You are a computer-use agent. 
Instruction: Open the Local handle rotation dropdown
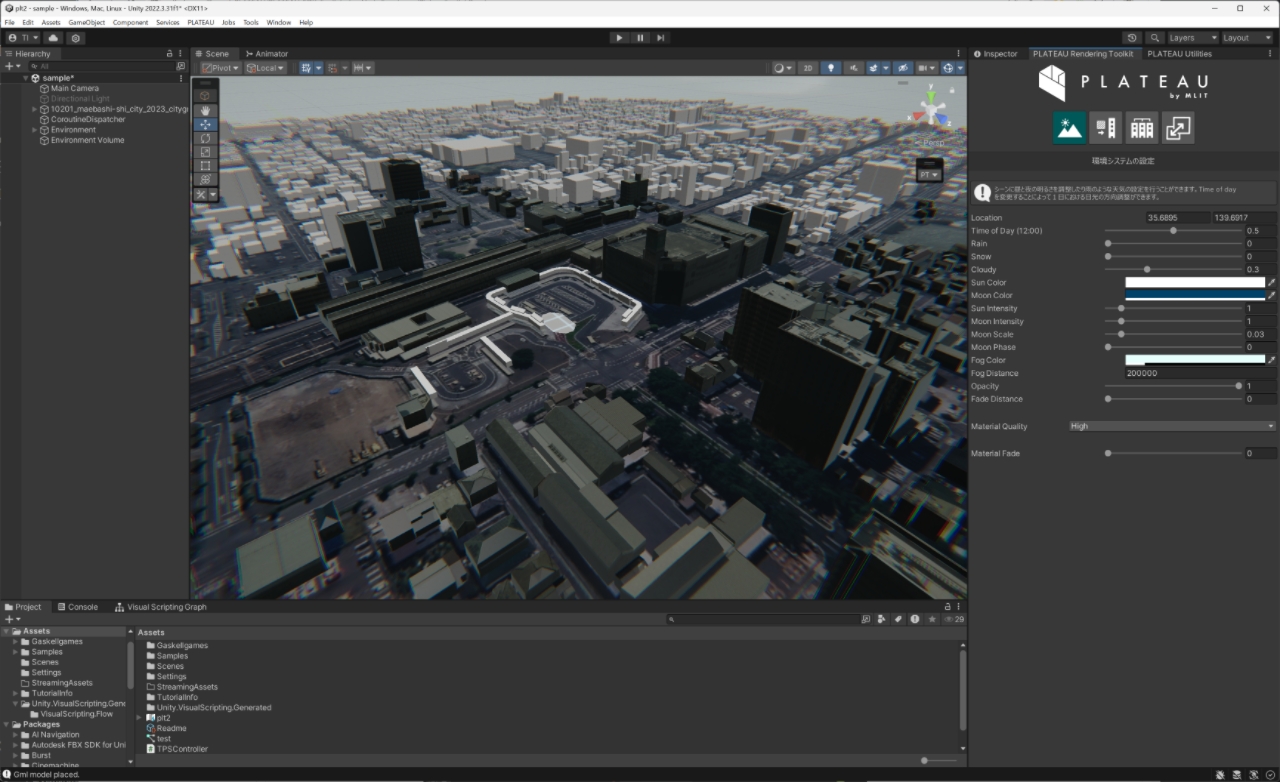265,68
